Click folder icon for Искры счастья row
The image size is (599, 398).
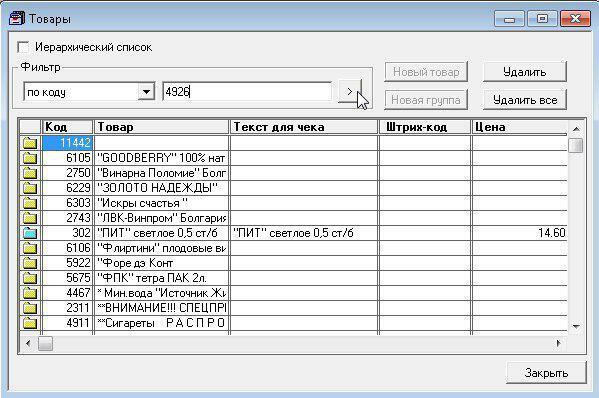coord(30,203)
